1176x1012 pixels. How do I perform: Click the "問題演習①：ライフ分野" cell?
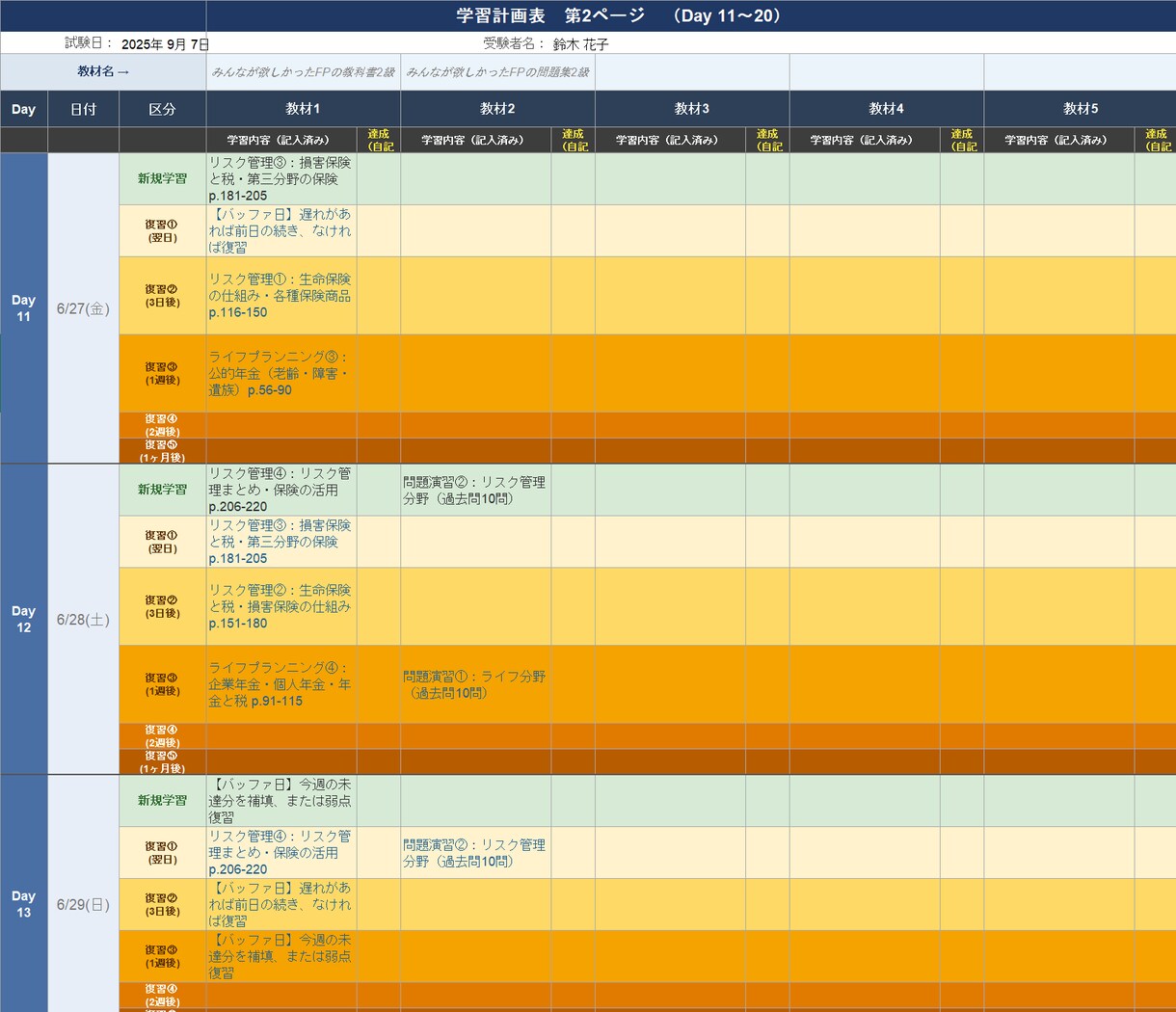[x=476, y=684]
